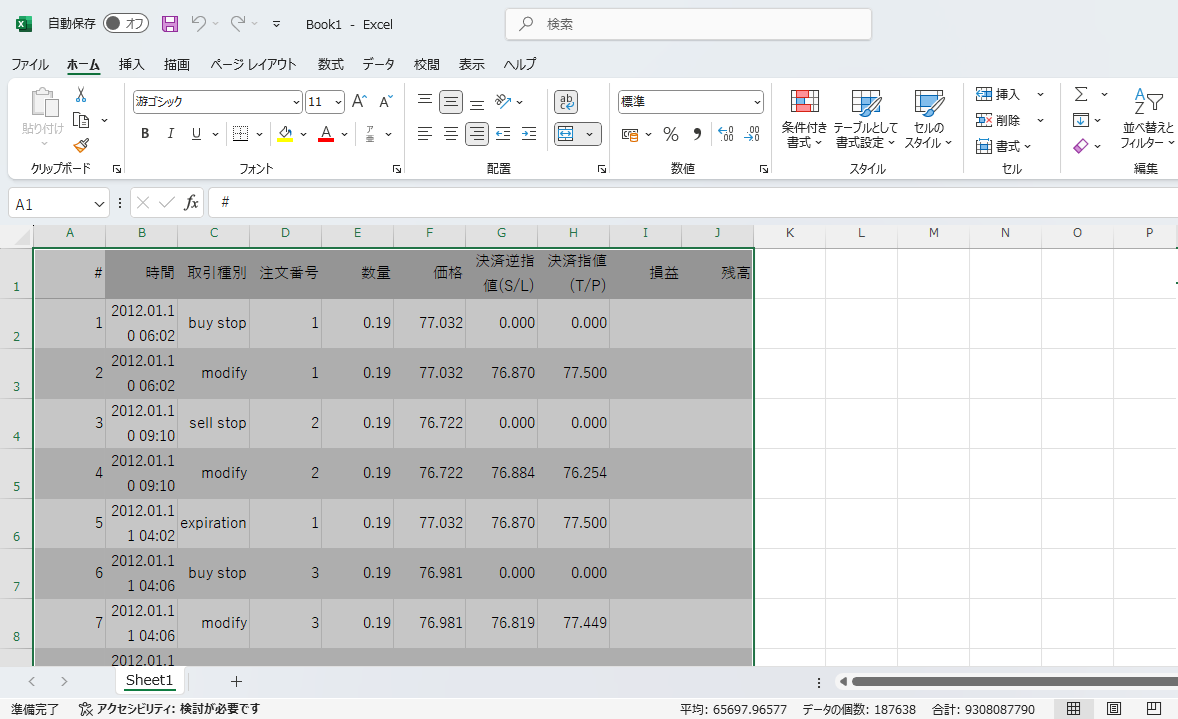Viewport: 1178px width, 719px height.
Task: Expand merge cells dropdown arrow
Action: [x=590, y=134]
